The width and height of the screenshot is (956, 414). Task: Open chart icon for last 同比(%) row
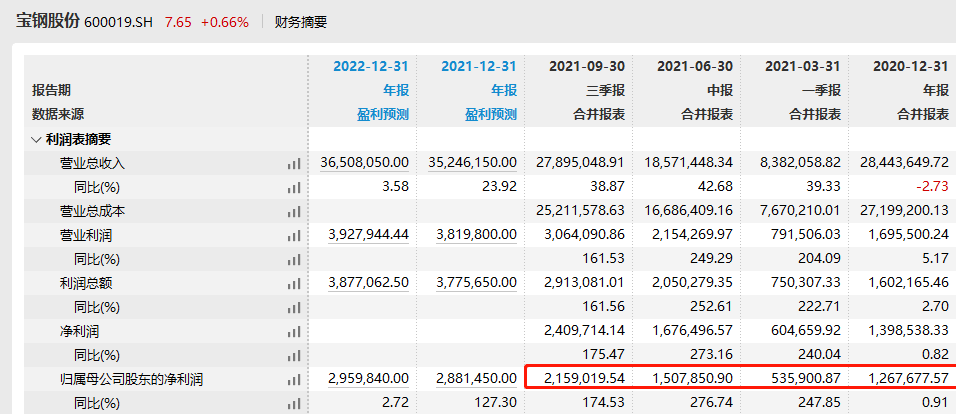point(294,404)
